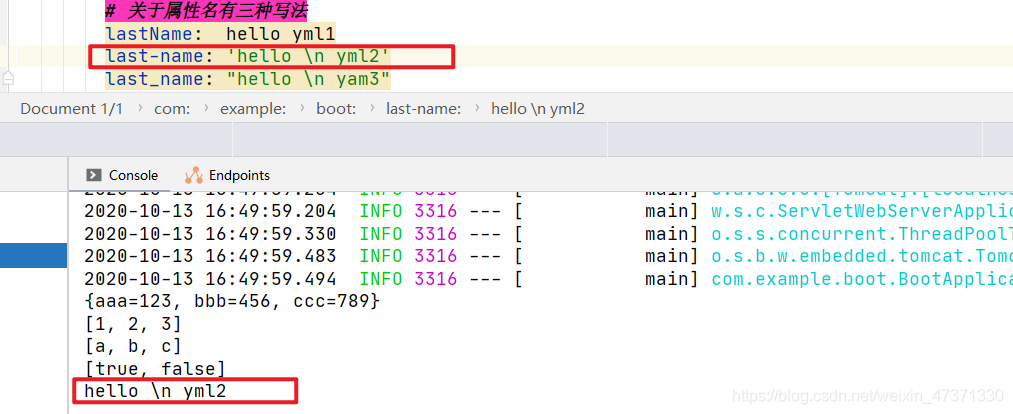The image size is (1013, 414).
Task: Select 'example:' breadcrumb item
Action: (x=253, y=109)
